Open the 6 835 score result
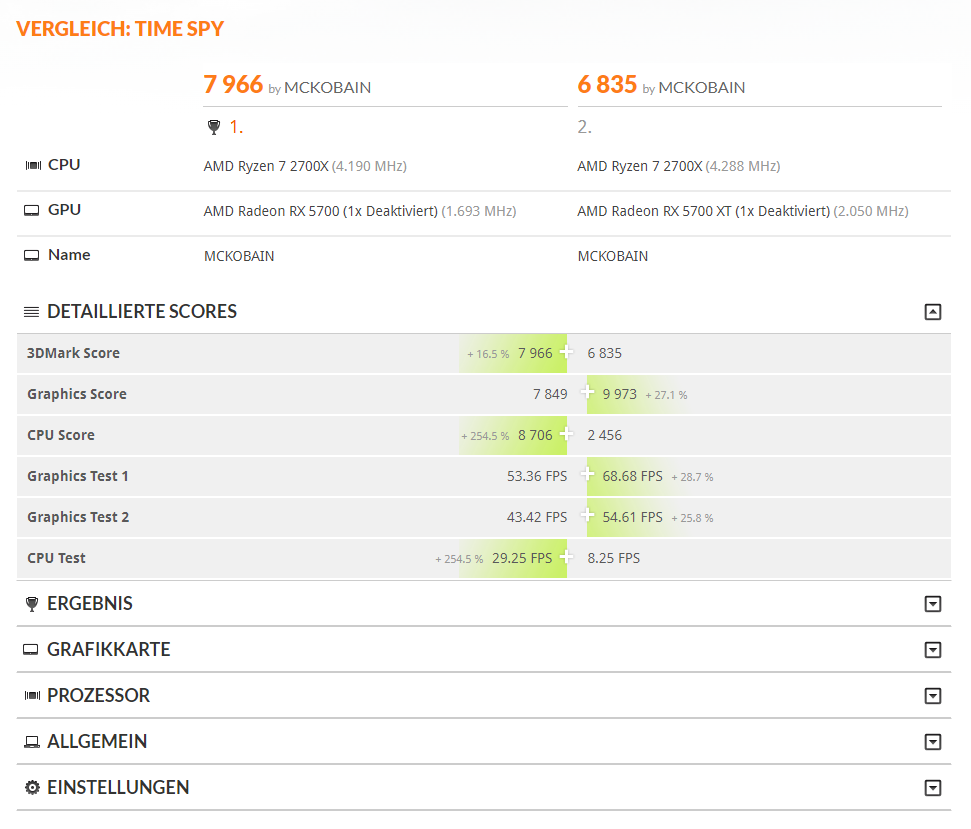 607,84
